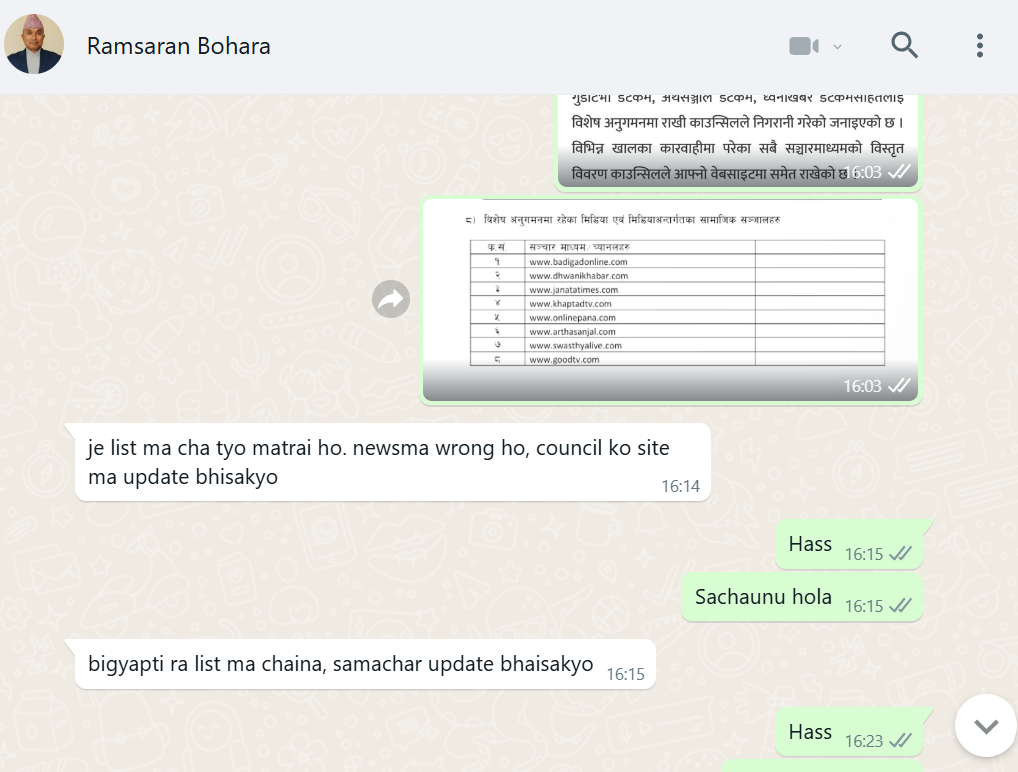The height and width of the screenshot is (772, 1018).
Task: Open Ramsaran Bohara's profile picture
Action: click(x=34, y=45)
